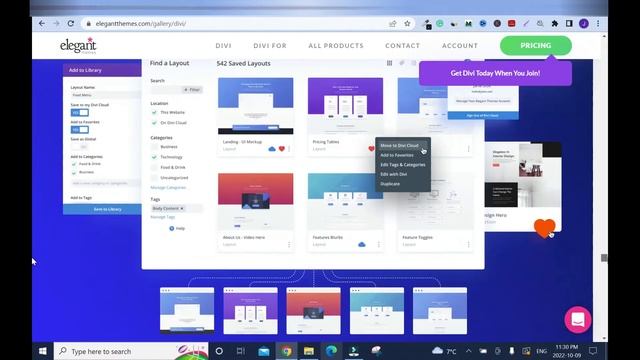This screenshot has width=640, height=360.
Task: Click Windows taskbar search box
Action: point(131,351)
